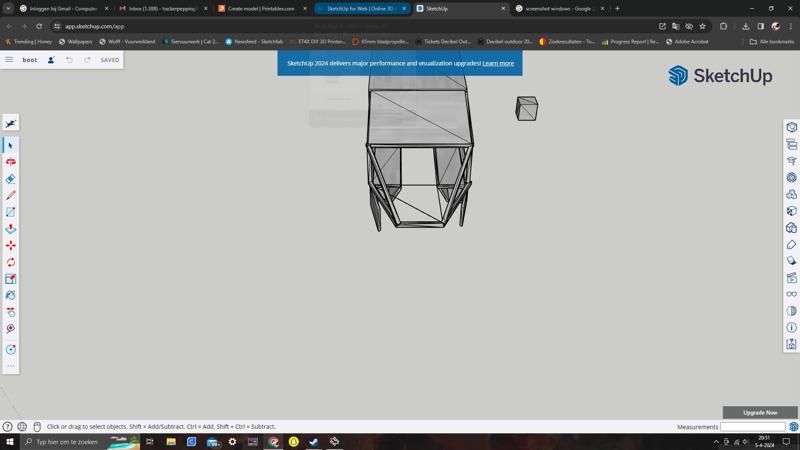The height and width of the screenshot is (450, 800).
Task: Expand more tools with the three dots
Action: coord(11,366)
